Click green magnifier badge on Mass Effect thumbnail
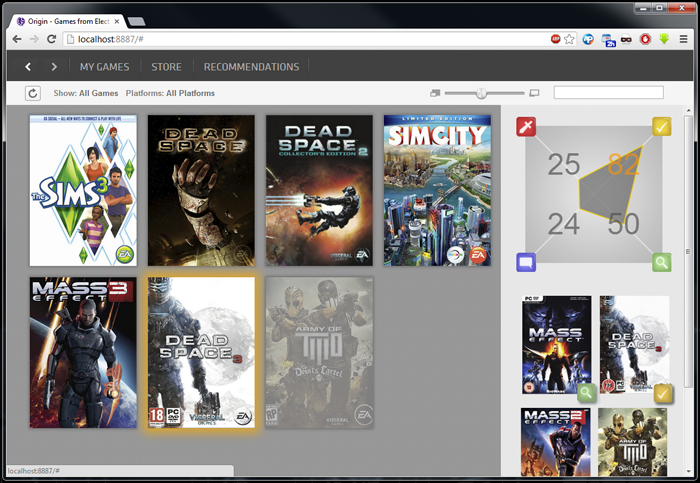The height and width of the screenshot is (483, 700). 586,393
